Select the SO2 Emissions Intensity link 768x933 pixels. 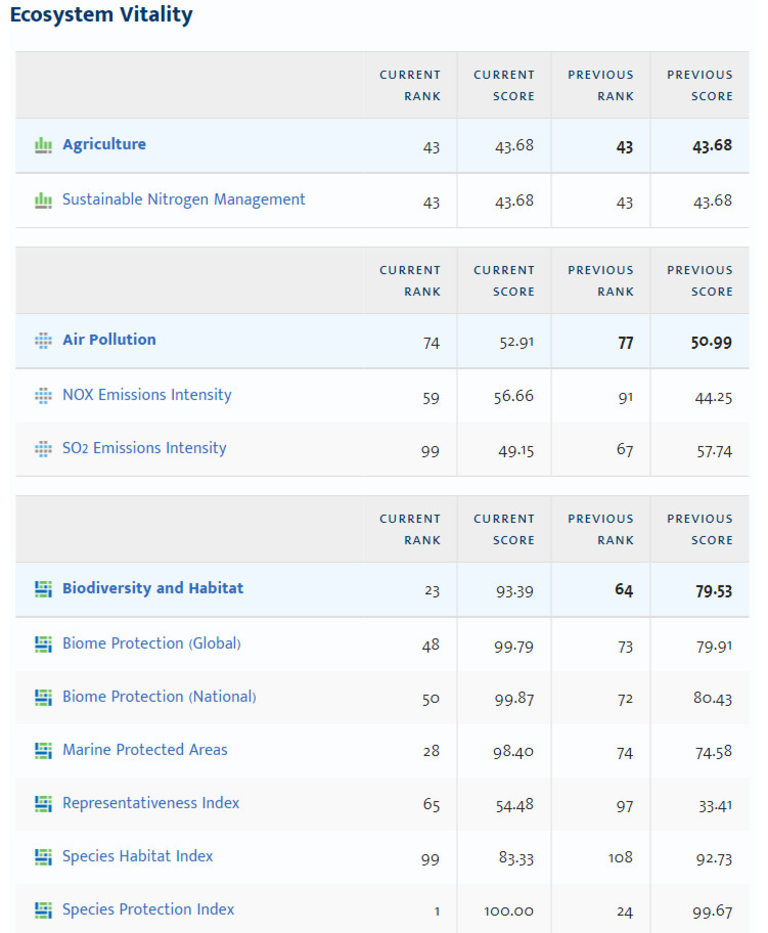pyautogui.click(x=144, y=448)
